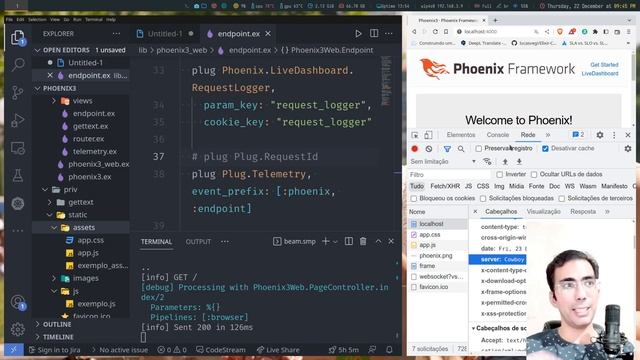Viewport: 640px width, 360px height.
Task: Open the LiveDashboard link
Action: [x=600, y=73]
